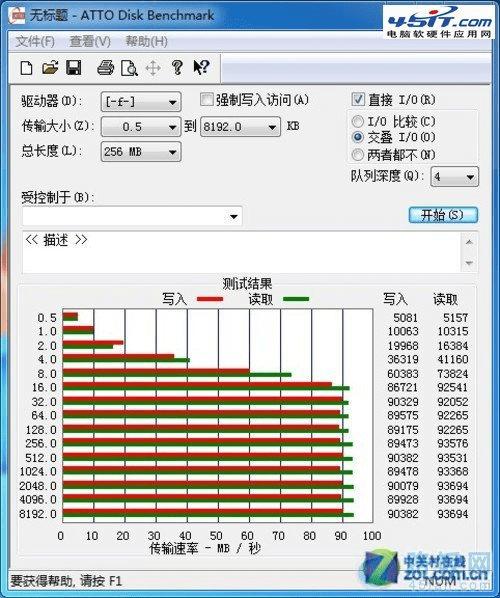Click write value 5081
The image size is (500, 598).
405,317
